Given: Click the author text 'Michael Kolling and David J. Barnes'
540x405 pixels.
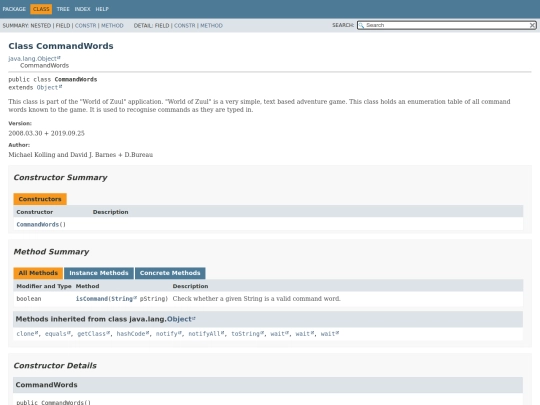Looking at the screenshot, I should 62,155.
